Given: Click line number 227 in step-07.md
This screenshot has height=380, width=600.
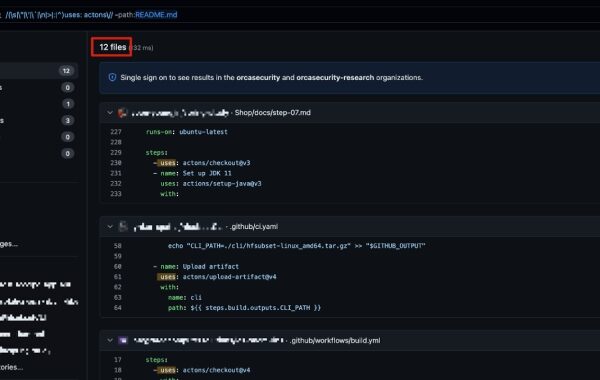Looking at the screenshot, I should tap(116, 132).
